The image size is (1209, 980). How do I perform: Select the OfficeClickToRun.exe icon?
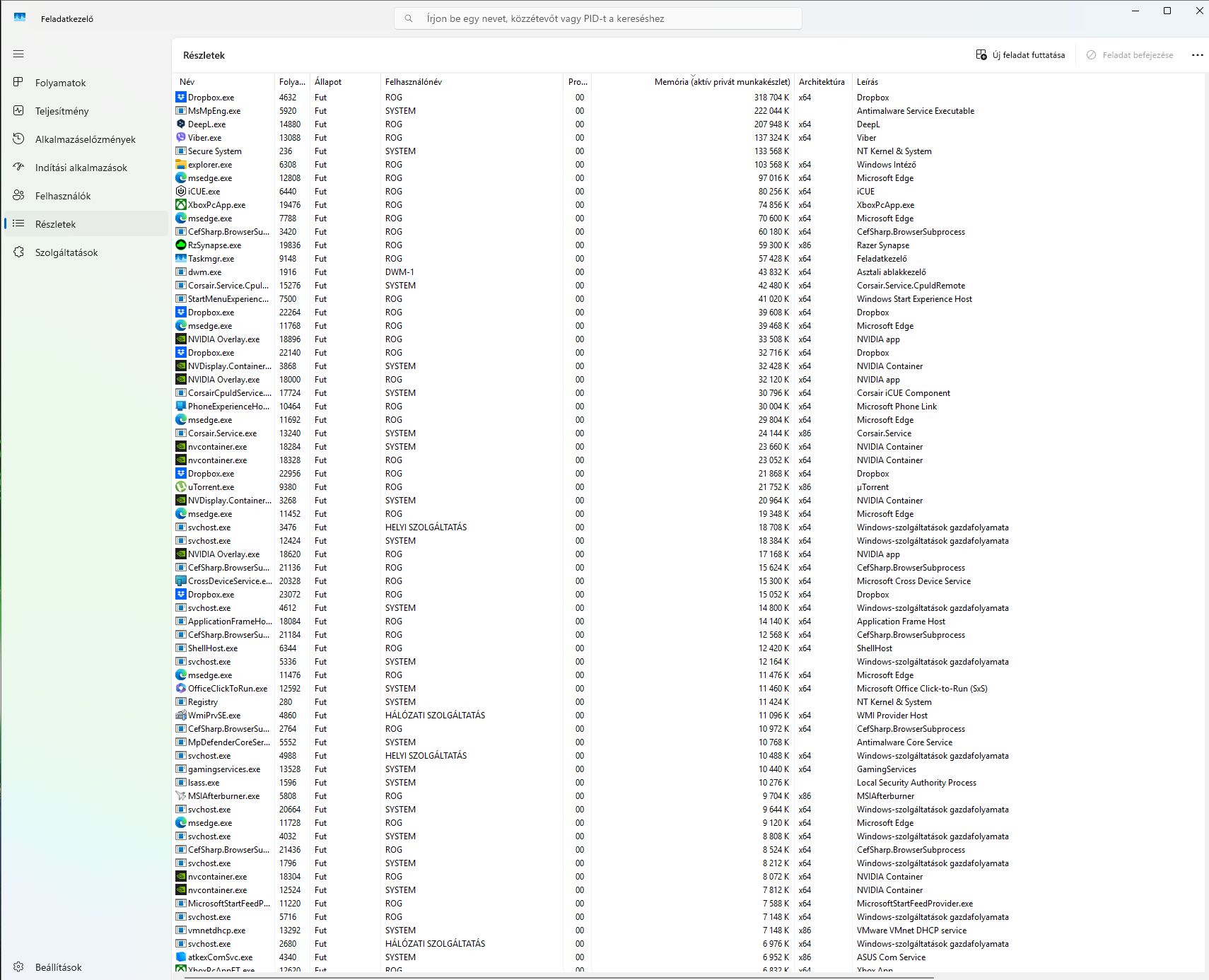(181, 689)
